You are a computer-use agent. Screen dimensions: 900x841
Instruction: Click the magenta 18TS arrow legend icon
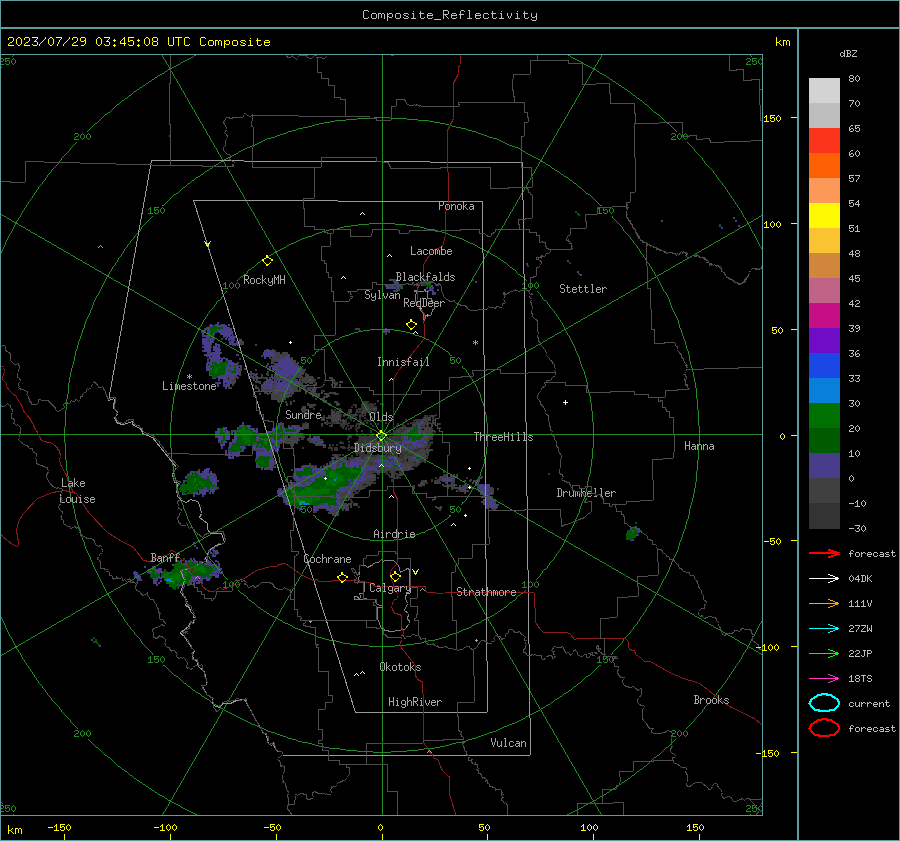tap(824, 679)
